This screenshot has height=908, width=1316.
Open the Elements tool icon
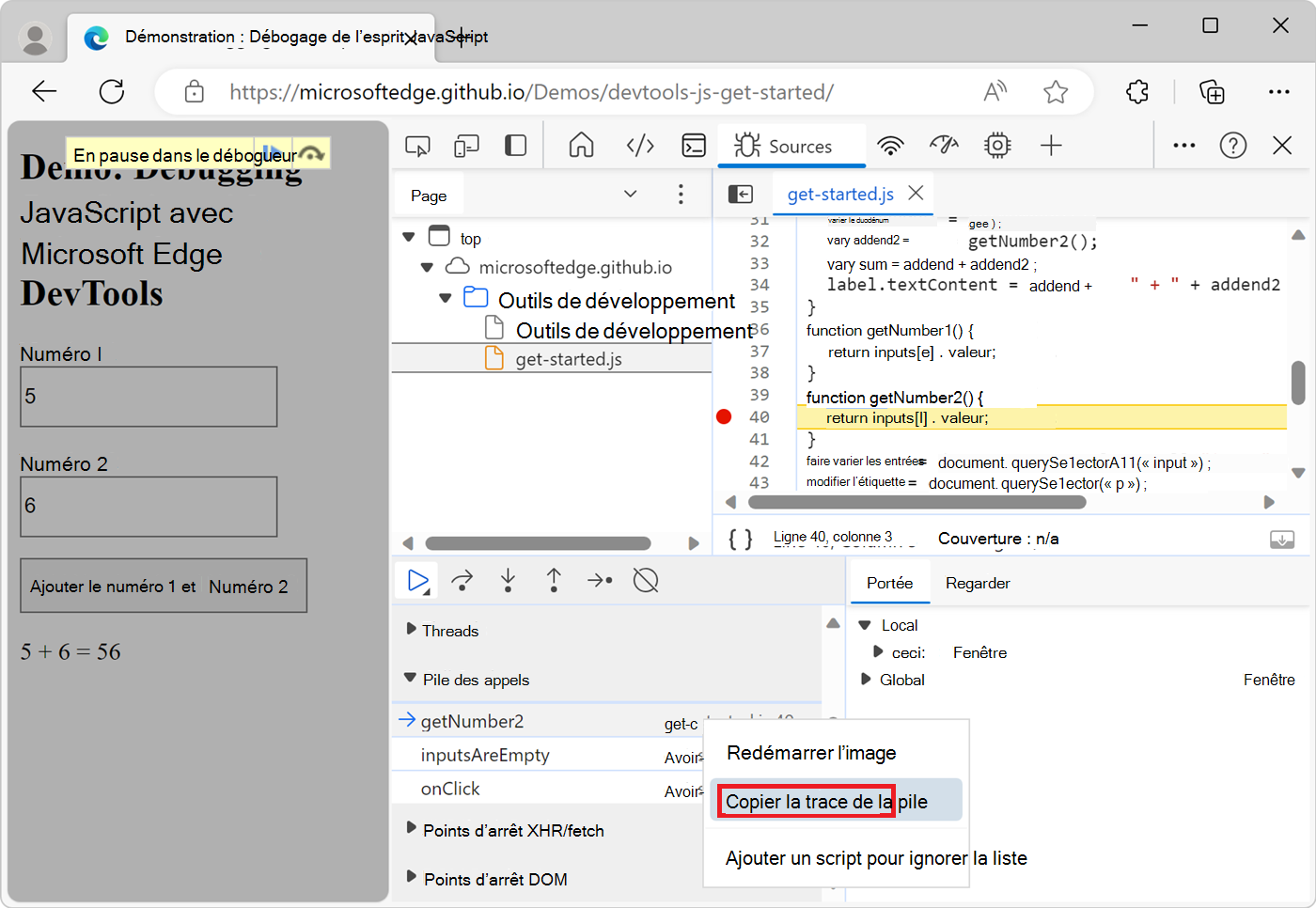click(x=640, y=146)
